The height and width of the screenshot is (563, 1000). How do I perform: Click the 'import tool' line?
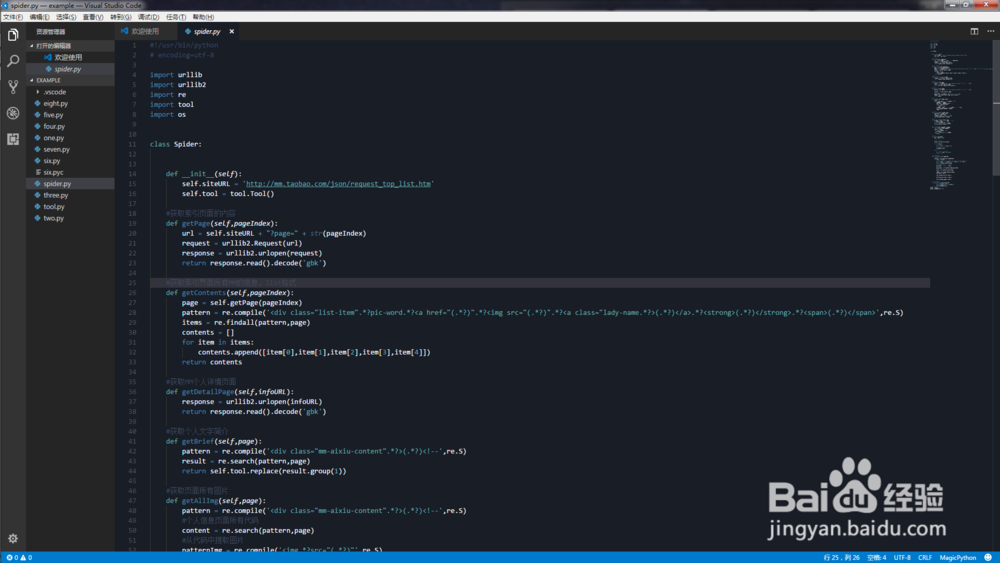pyautogui.click(x=172, y=105)
